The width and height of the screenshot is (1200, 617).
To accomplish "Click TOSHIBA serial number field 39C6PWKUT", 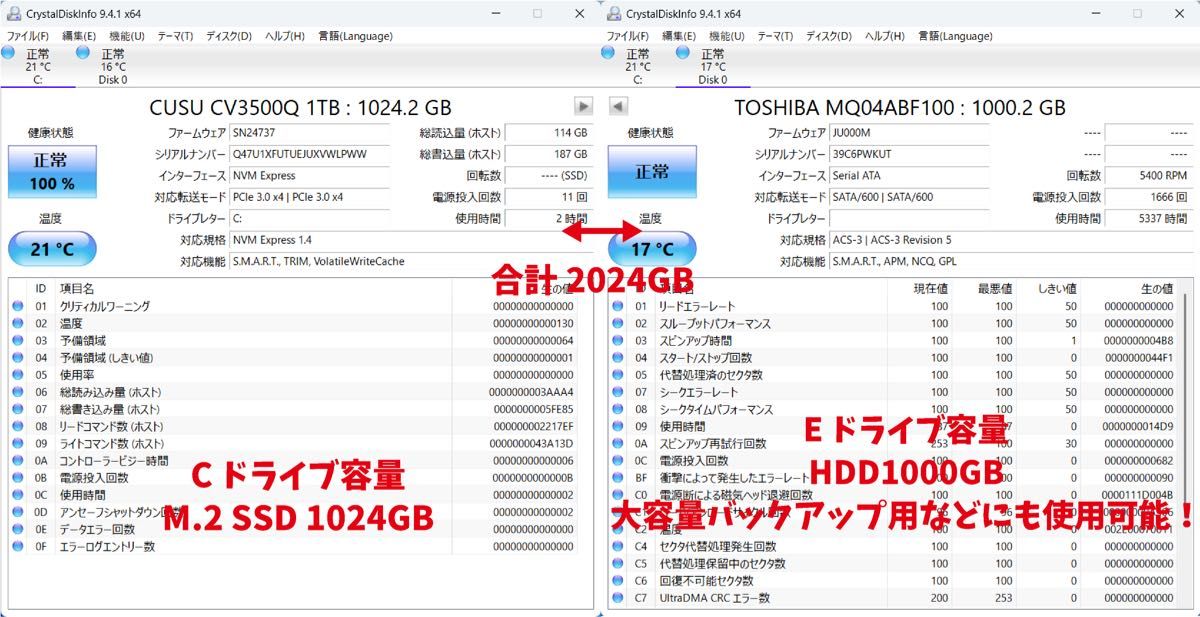I will click(x=911, y=154).
